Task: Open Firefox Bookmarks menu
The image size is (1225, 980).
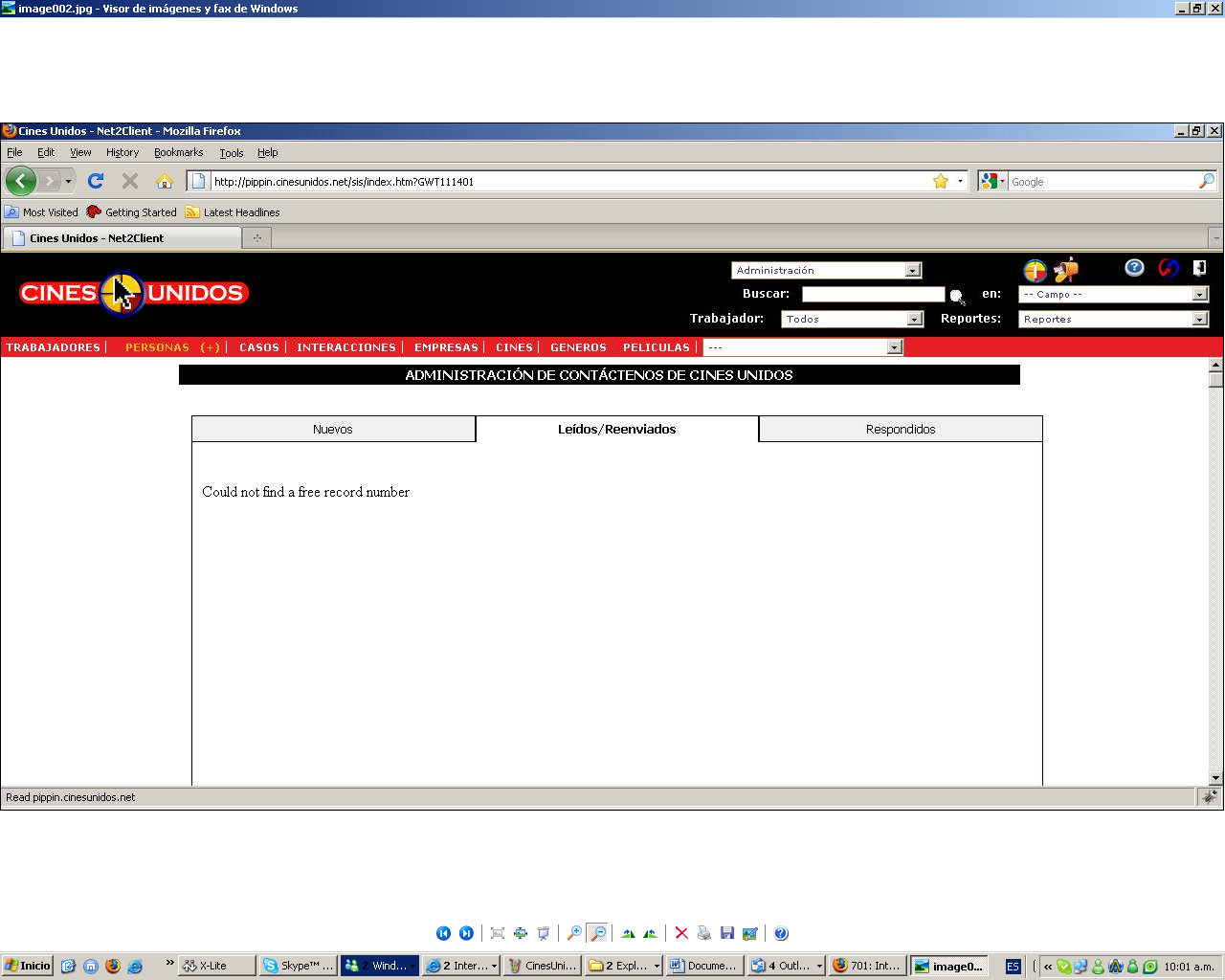Action: 179,152
